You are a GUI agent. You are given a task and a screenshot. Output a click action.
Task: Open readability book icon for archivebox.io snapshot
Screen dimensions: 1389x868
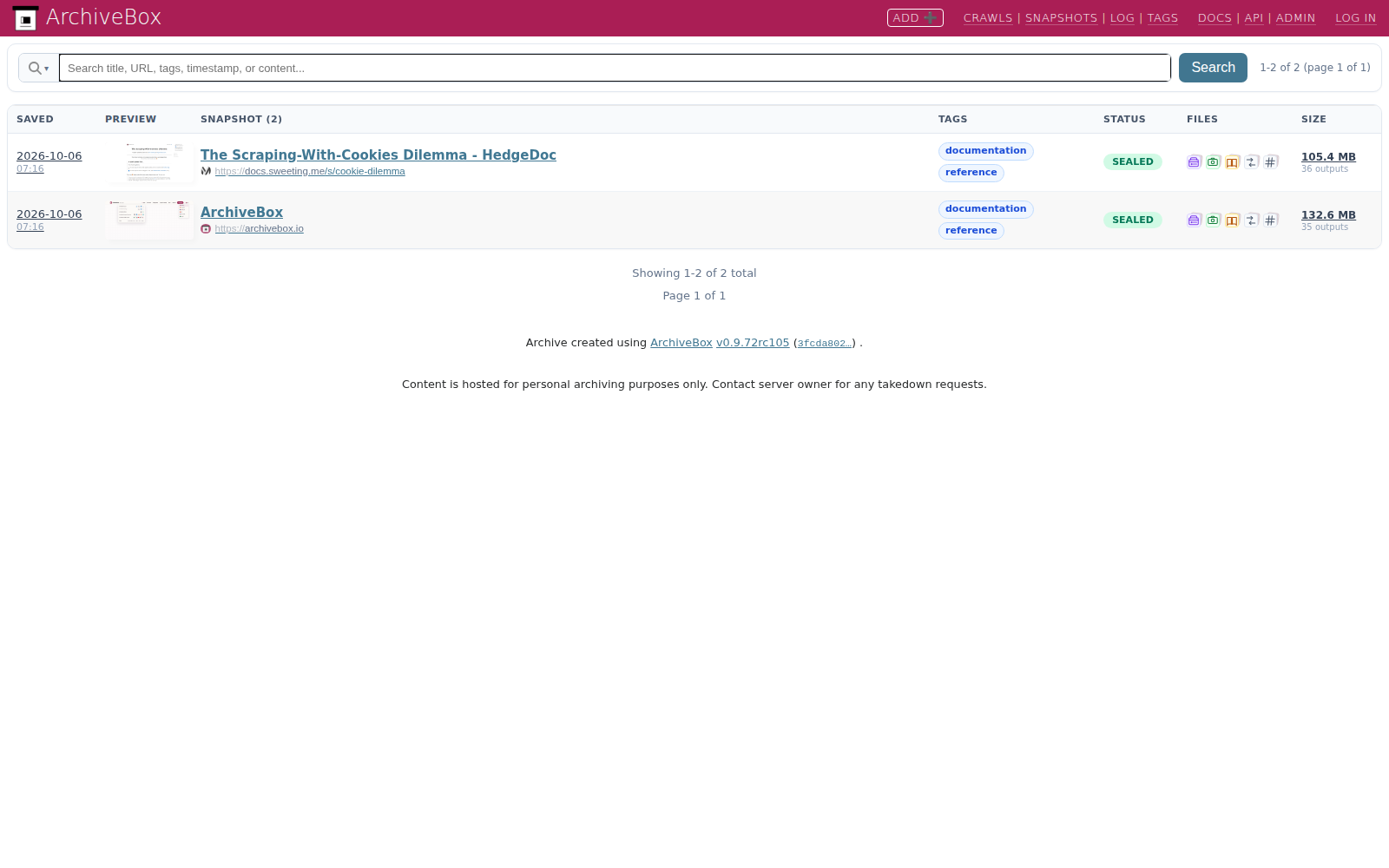(1232, 220)
